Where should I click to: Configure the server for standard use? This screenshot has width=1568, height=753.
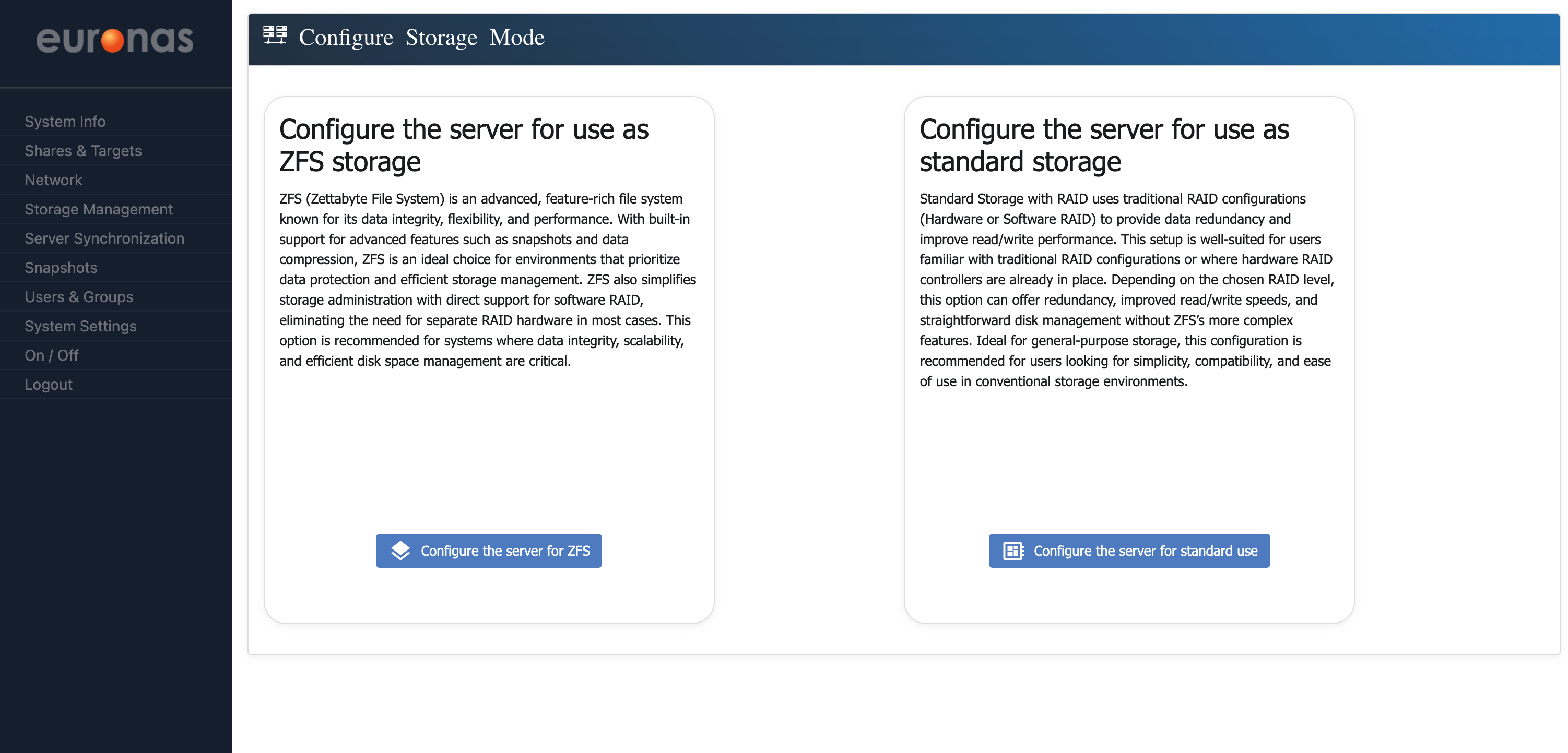click(x=1129, y=551)
